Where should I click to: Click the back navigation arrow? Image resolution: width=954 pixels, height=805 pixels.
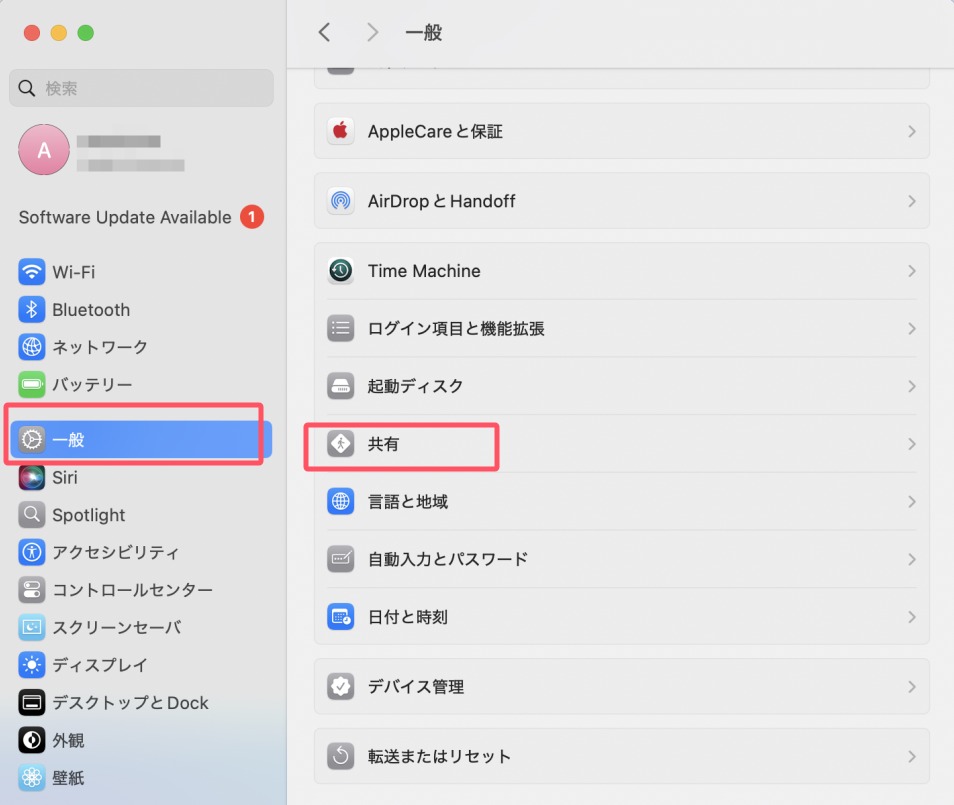coord(324,32)
